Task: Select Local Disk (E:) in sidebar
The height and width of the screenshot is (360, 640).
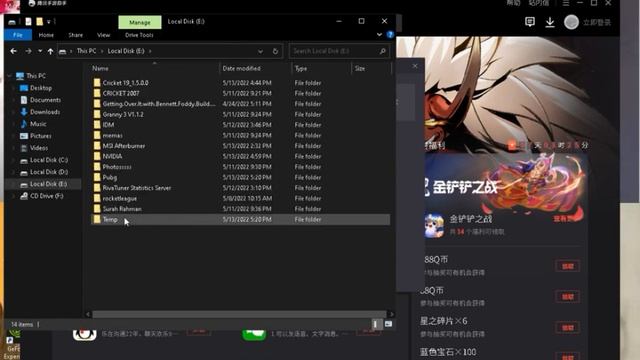Action: point(49,184)
